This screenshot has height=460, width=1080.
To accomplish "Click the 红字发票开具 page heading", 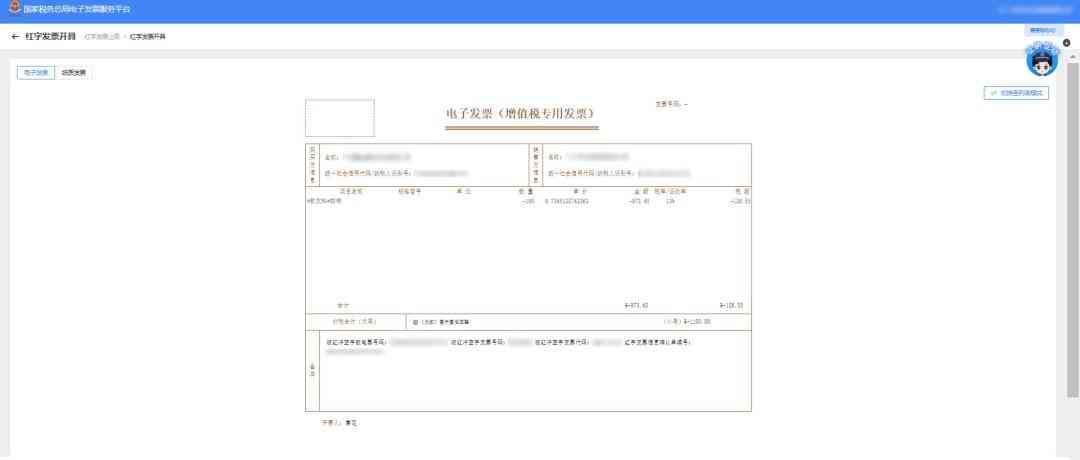I will 50,36.
